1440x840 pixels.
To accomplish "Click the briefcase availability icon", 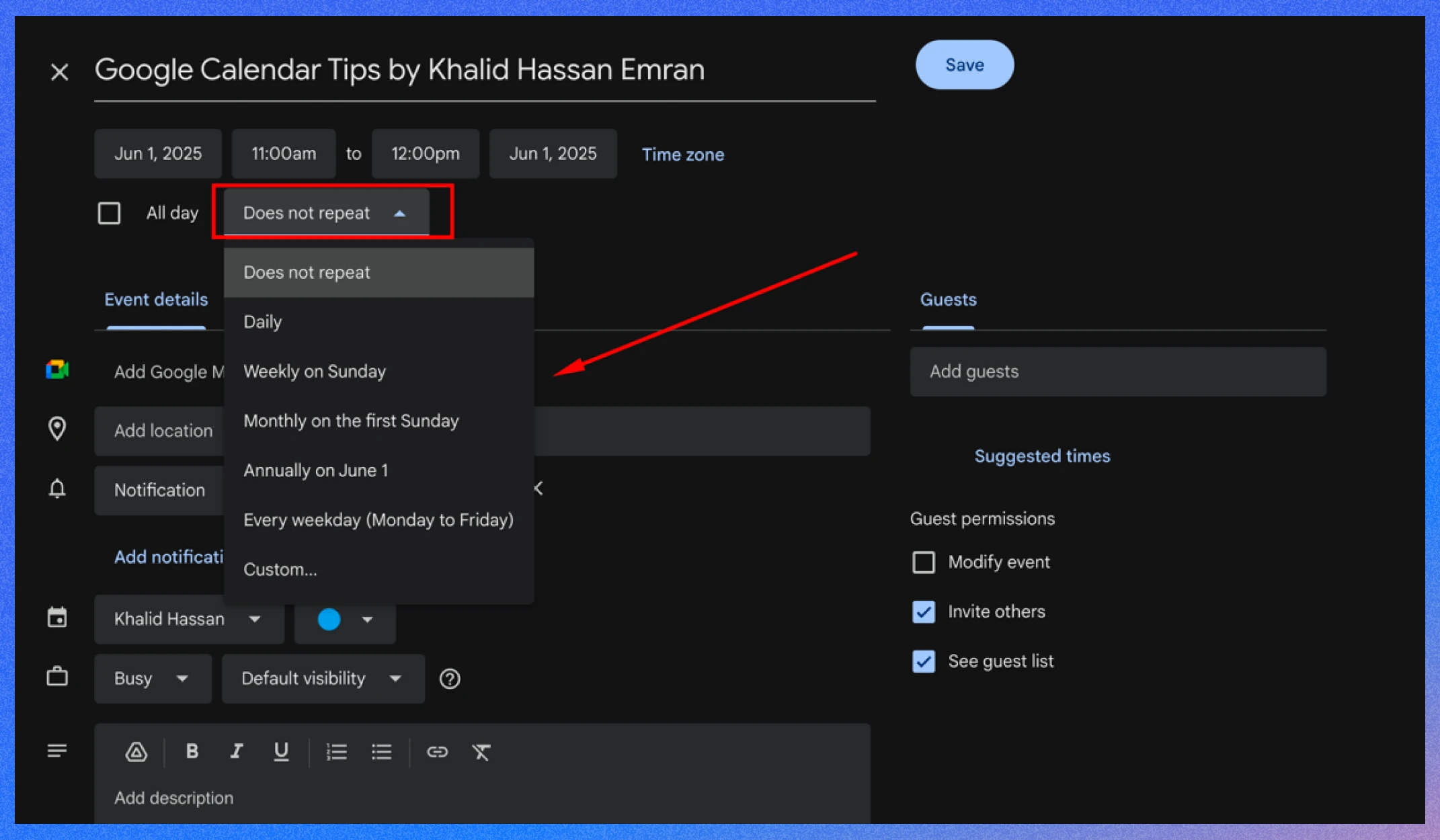I will [x=57, y=676].
